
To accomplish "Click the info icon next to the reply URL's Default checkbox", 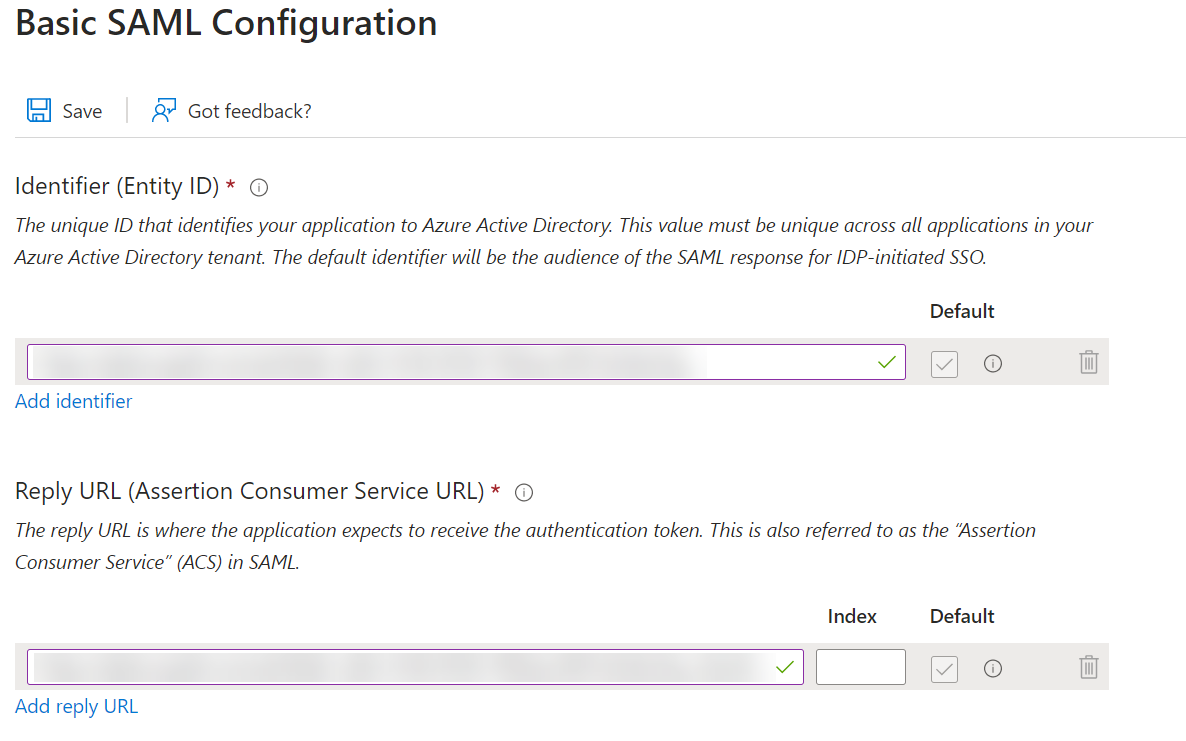I will [x=992, y=669].
